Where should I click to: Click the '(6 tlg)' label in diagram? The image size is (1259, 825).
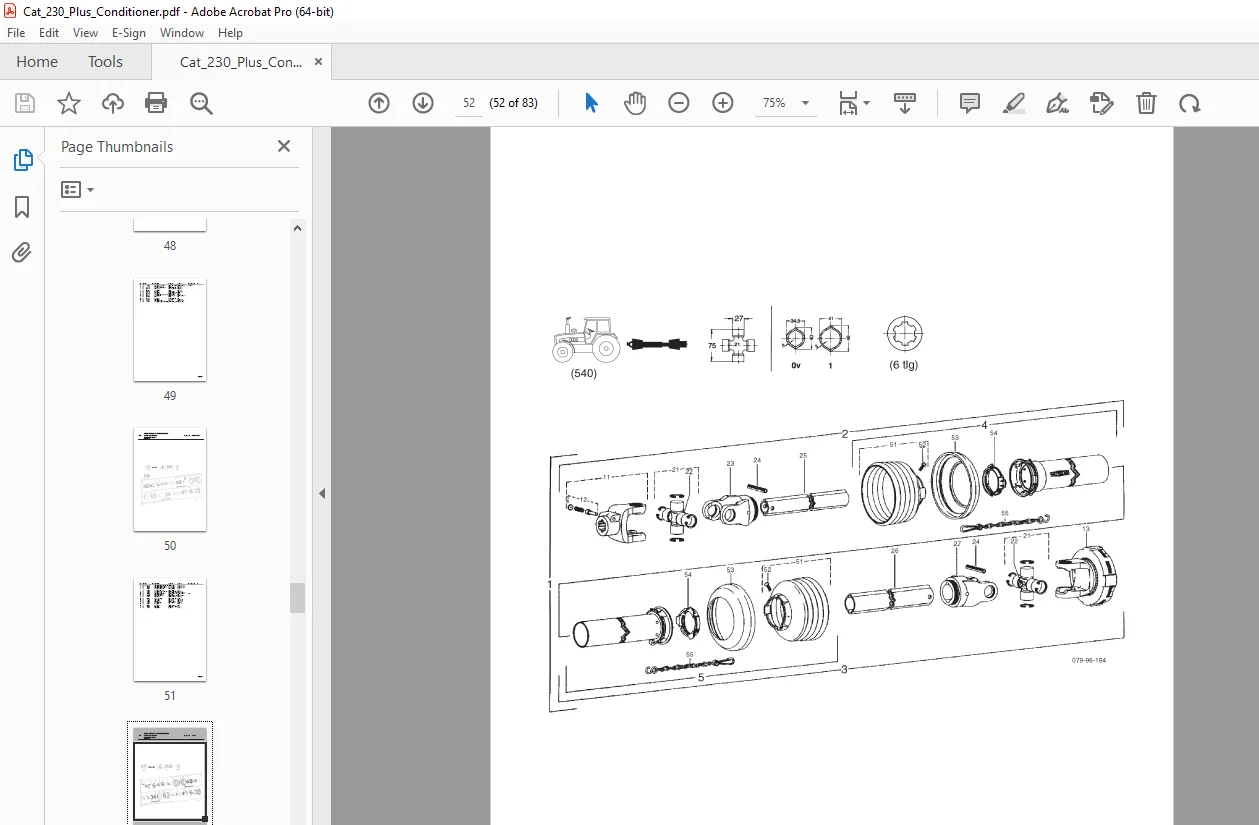(904, 365)
